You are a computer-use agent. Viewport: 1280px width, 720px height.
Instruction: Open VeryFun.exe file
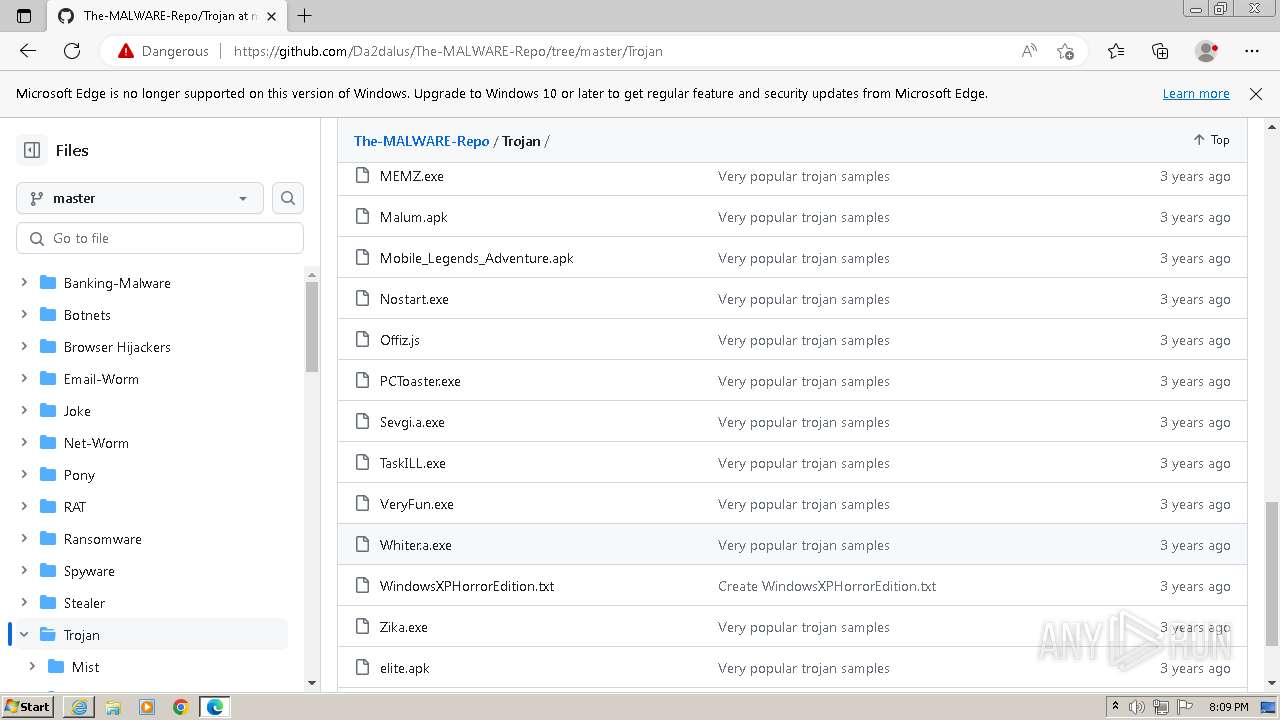click(x=416, y=504)
